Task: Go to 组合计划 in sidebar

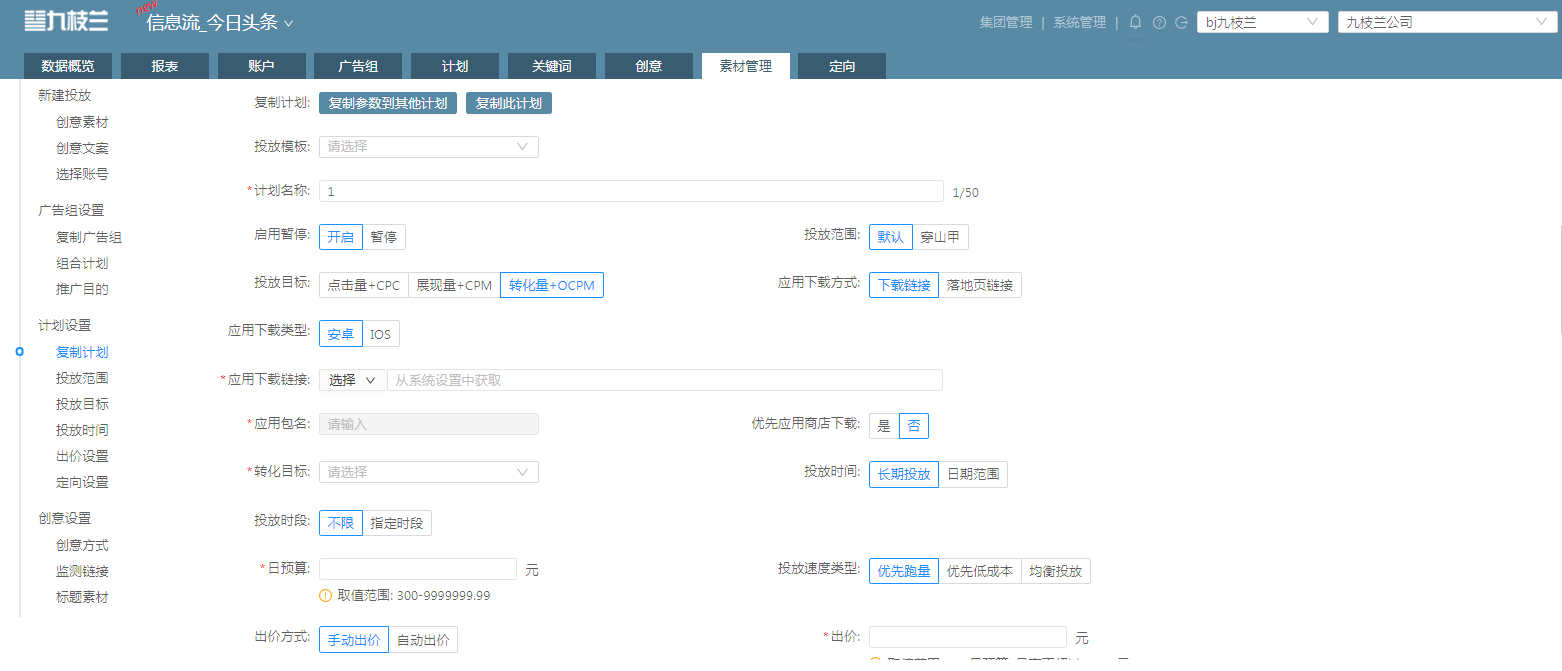Action: 82,264
